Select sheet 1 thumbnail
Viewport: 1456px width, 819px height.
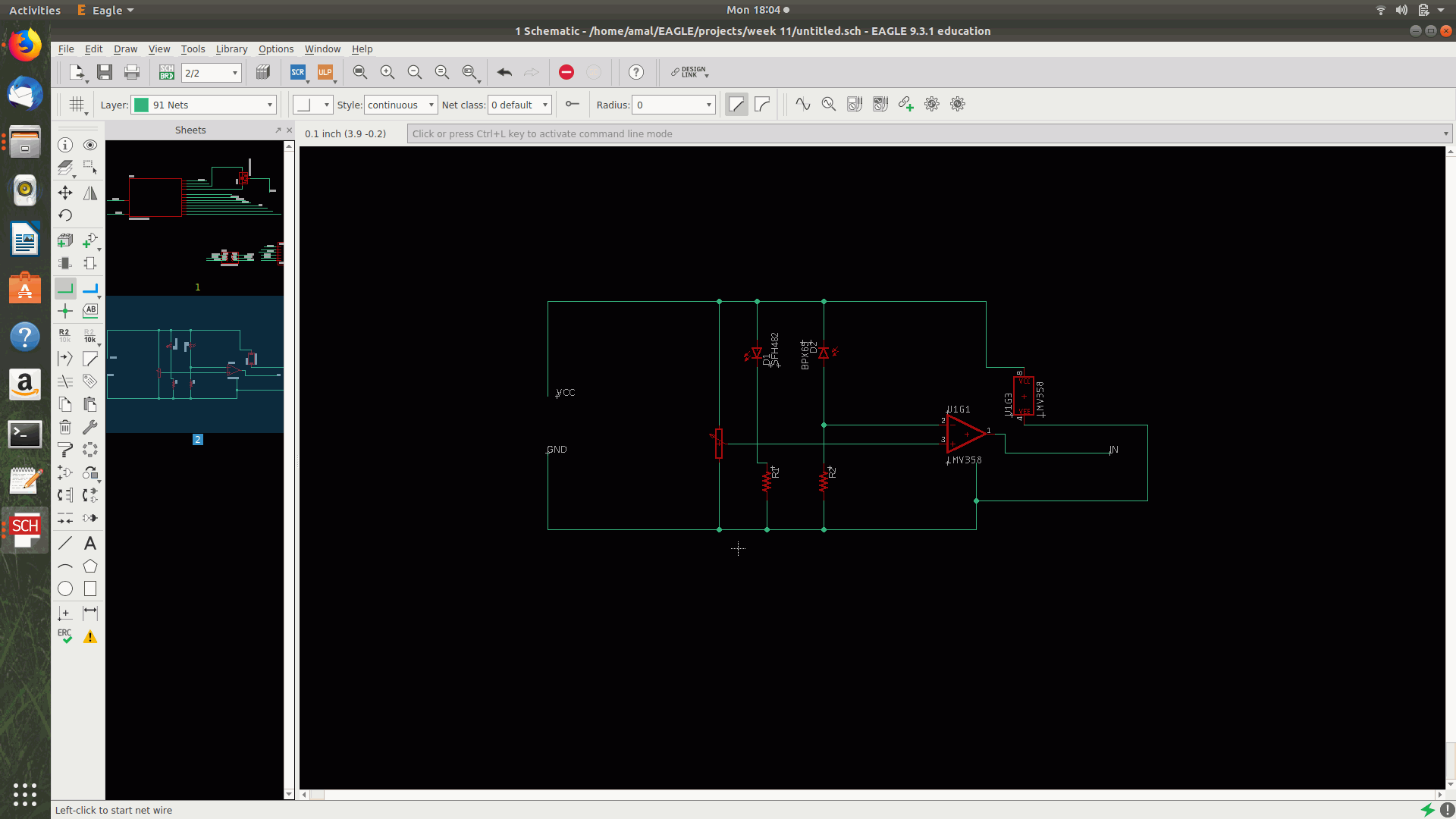(x=195, y=212)
